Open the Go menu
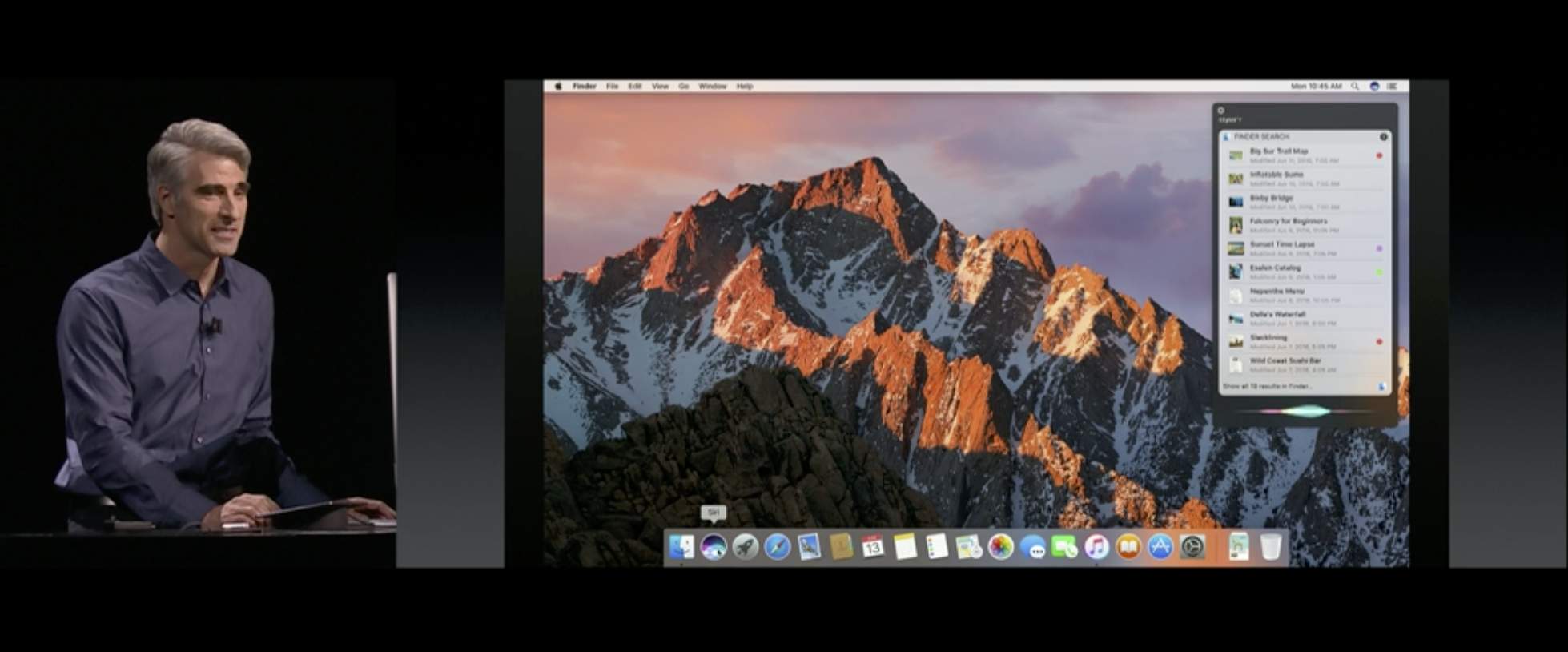Image resolution: width=1568 pixels, height=652 pixels. [684, 87]
